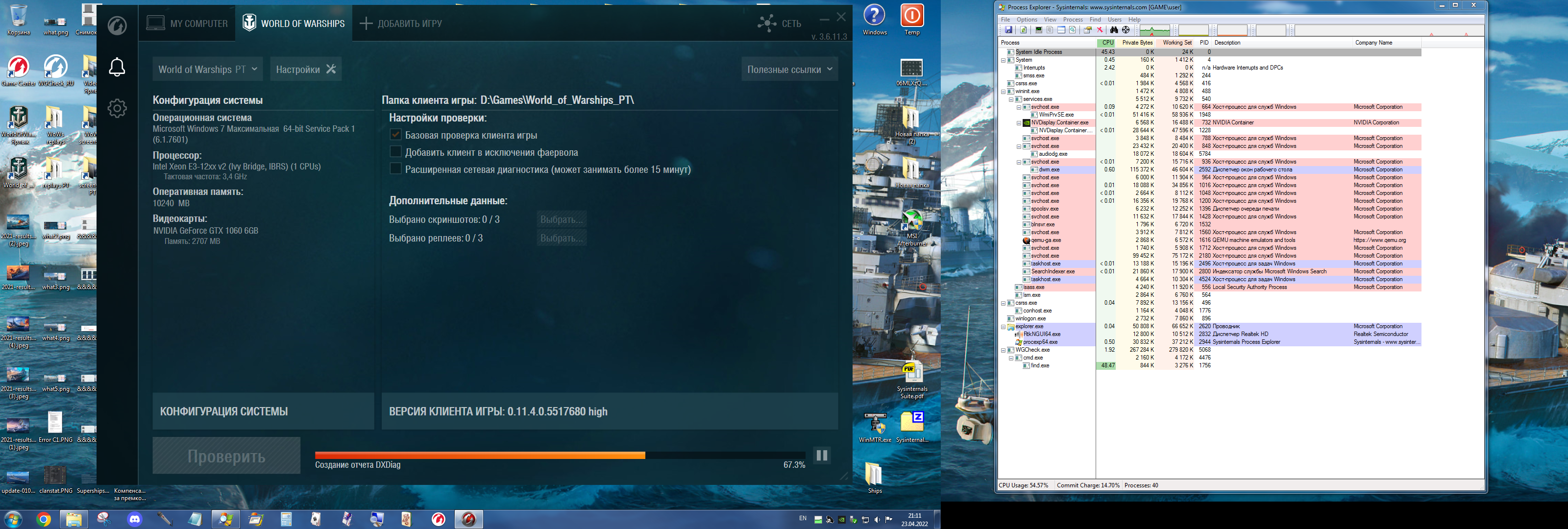
Task: Open the WinMTR.exe desktop icon
Action: click(875, 427)
